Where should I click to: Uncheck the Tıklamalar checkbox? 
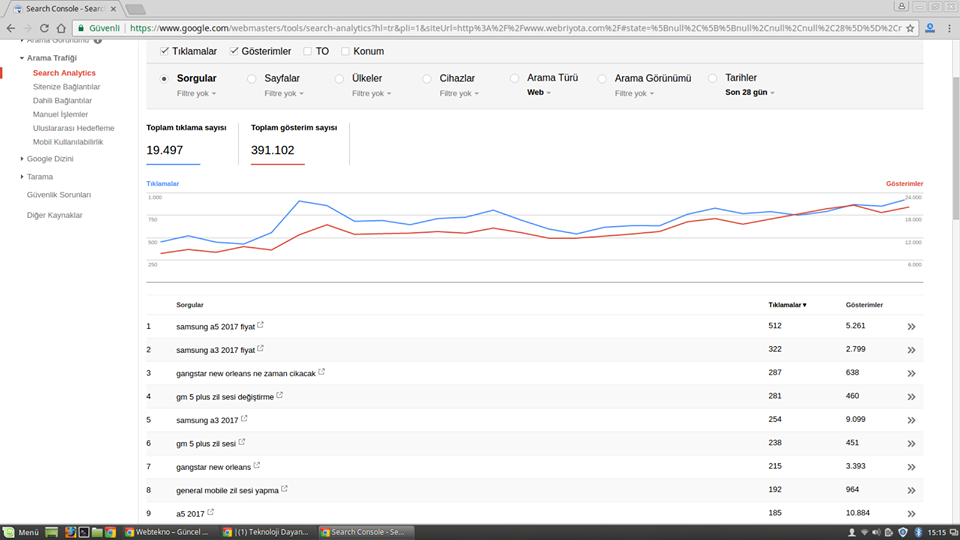pyautogui.click(x=164, y=51)
